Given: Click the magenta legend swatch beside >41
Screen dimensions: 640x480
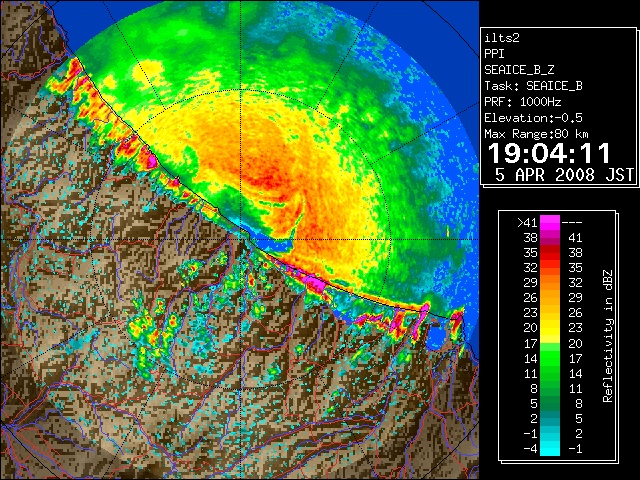Looking at the screenshot, I should pos(550,222).
